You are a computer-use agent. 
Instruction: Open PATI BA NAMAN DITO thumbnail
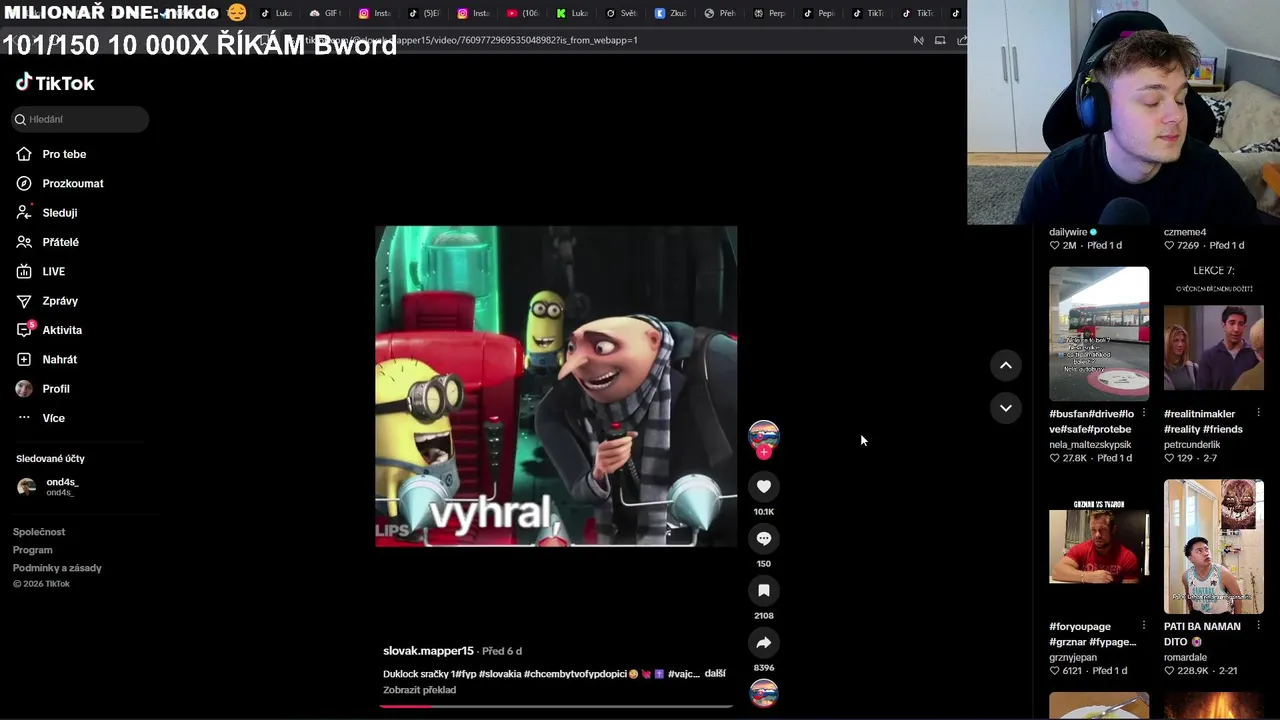(1214, 545)
